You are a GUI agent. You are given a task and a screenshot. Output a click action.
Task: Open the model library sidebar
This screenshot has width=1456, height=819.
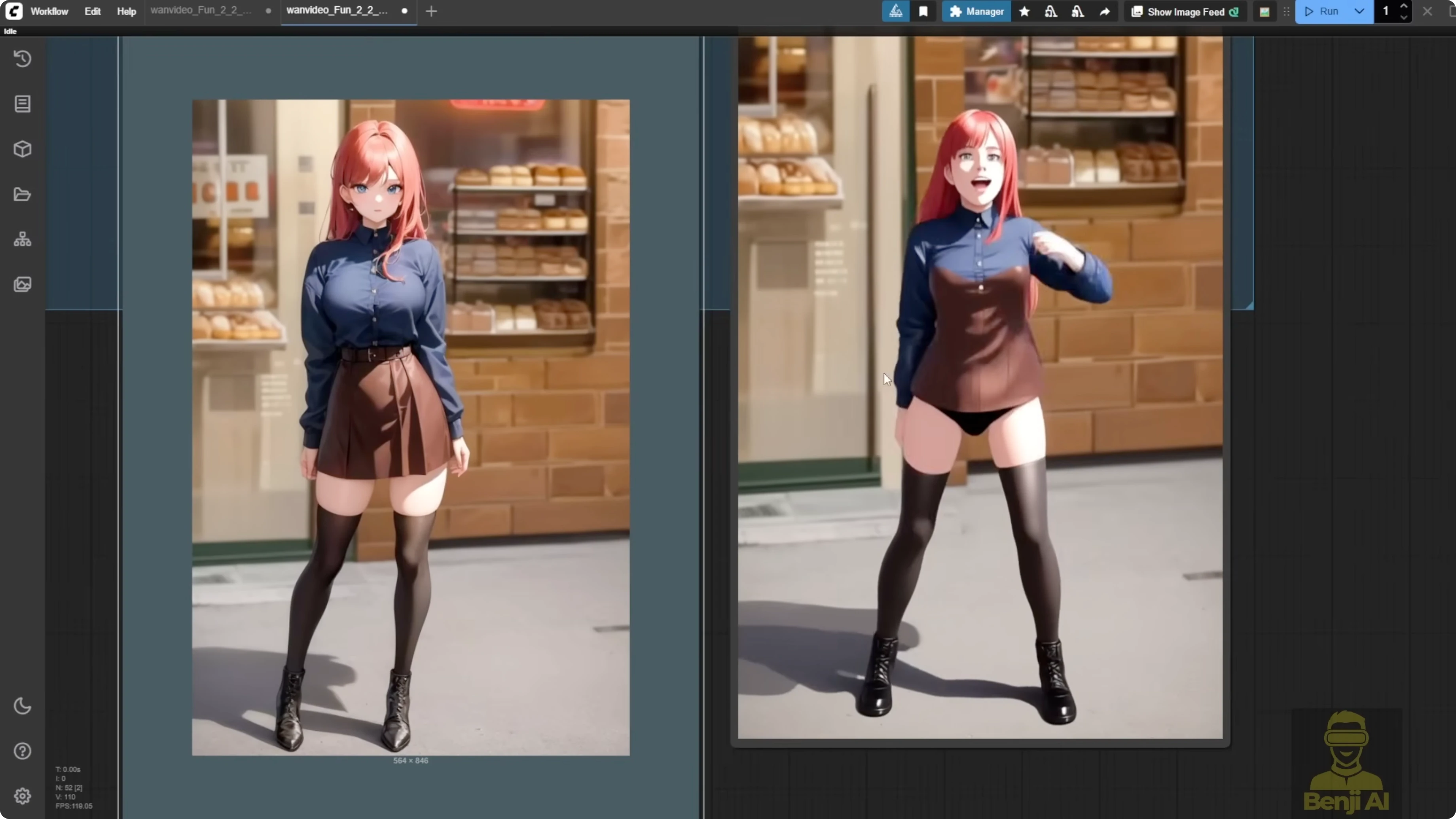tap(23, 149)
